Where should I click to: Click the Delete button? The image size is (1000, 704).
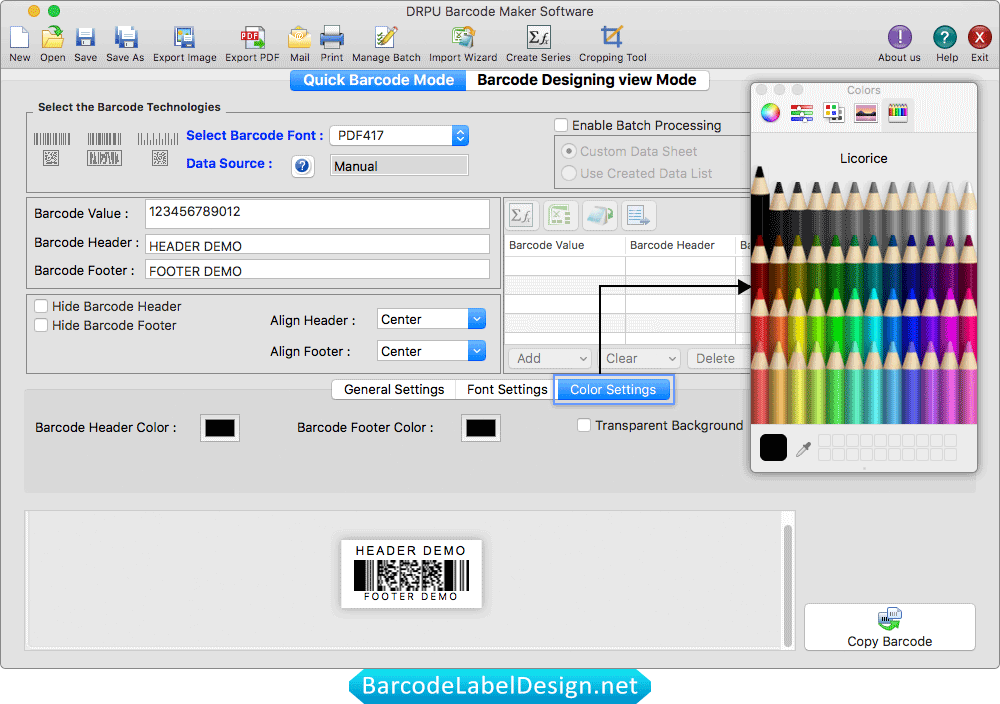tap(716, 358)
